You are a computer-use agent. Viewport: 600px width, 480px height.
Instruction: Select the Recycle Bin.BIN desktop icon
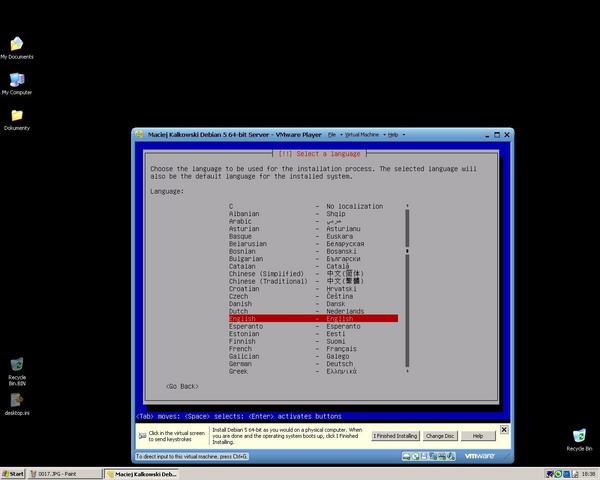pos(17,371)
